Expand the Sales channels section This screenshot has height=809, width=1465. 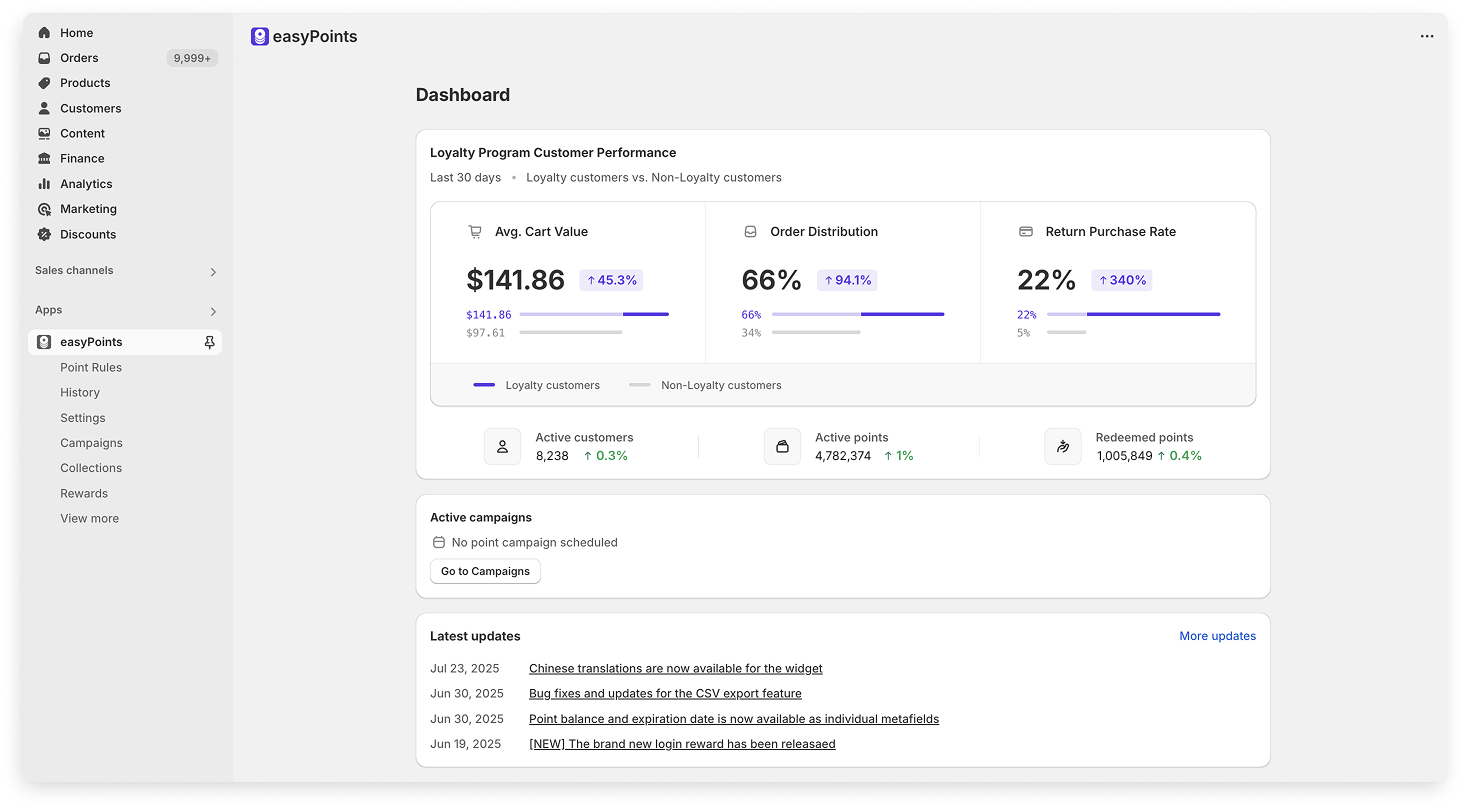213,272
